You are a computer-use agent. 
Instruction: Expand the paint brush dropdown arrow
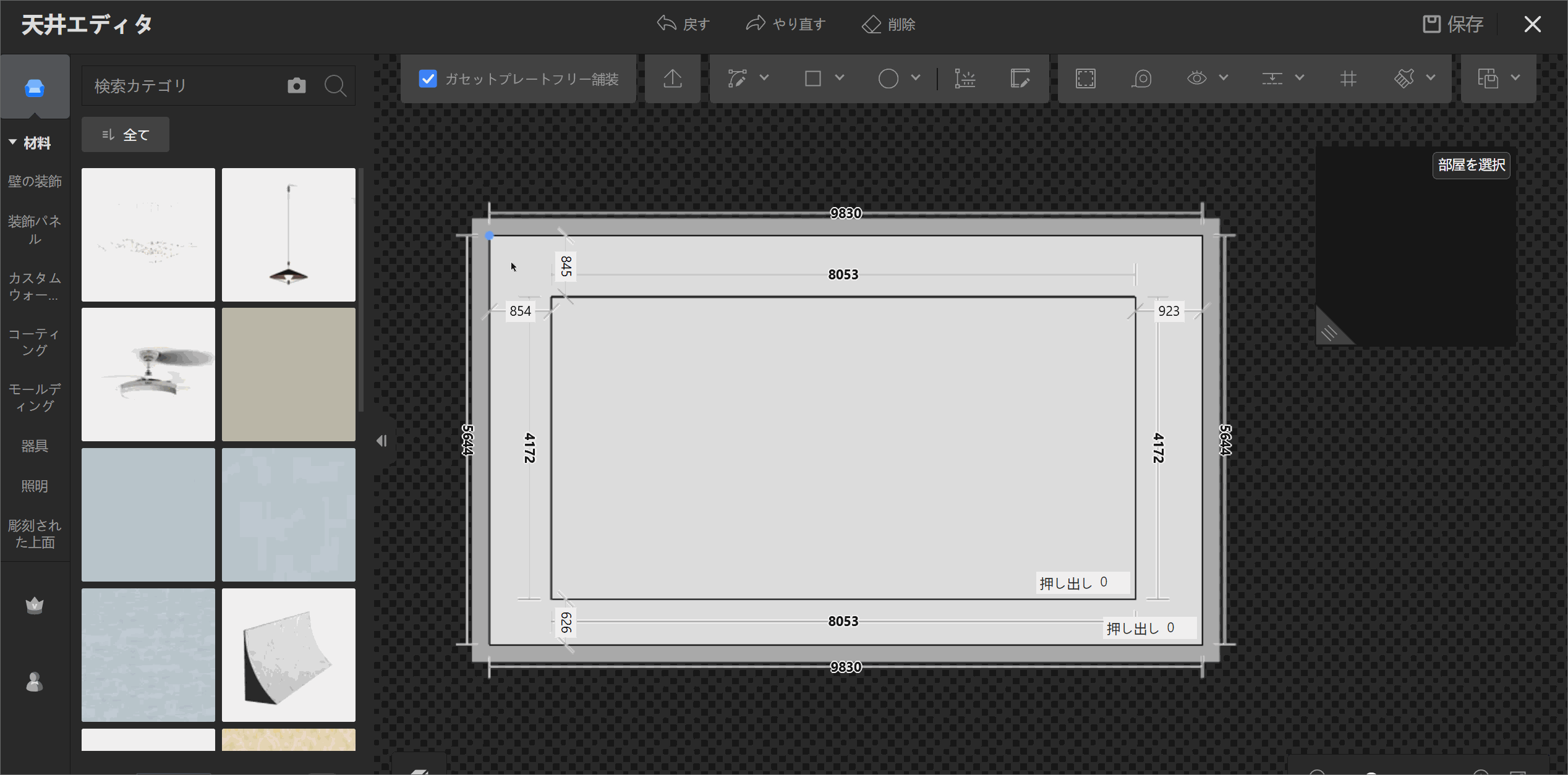pos(1431,78)
